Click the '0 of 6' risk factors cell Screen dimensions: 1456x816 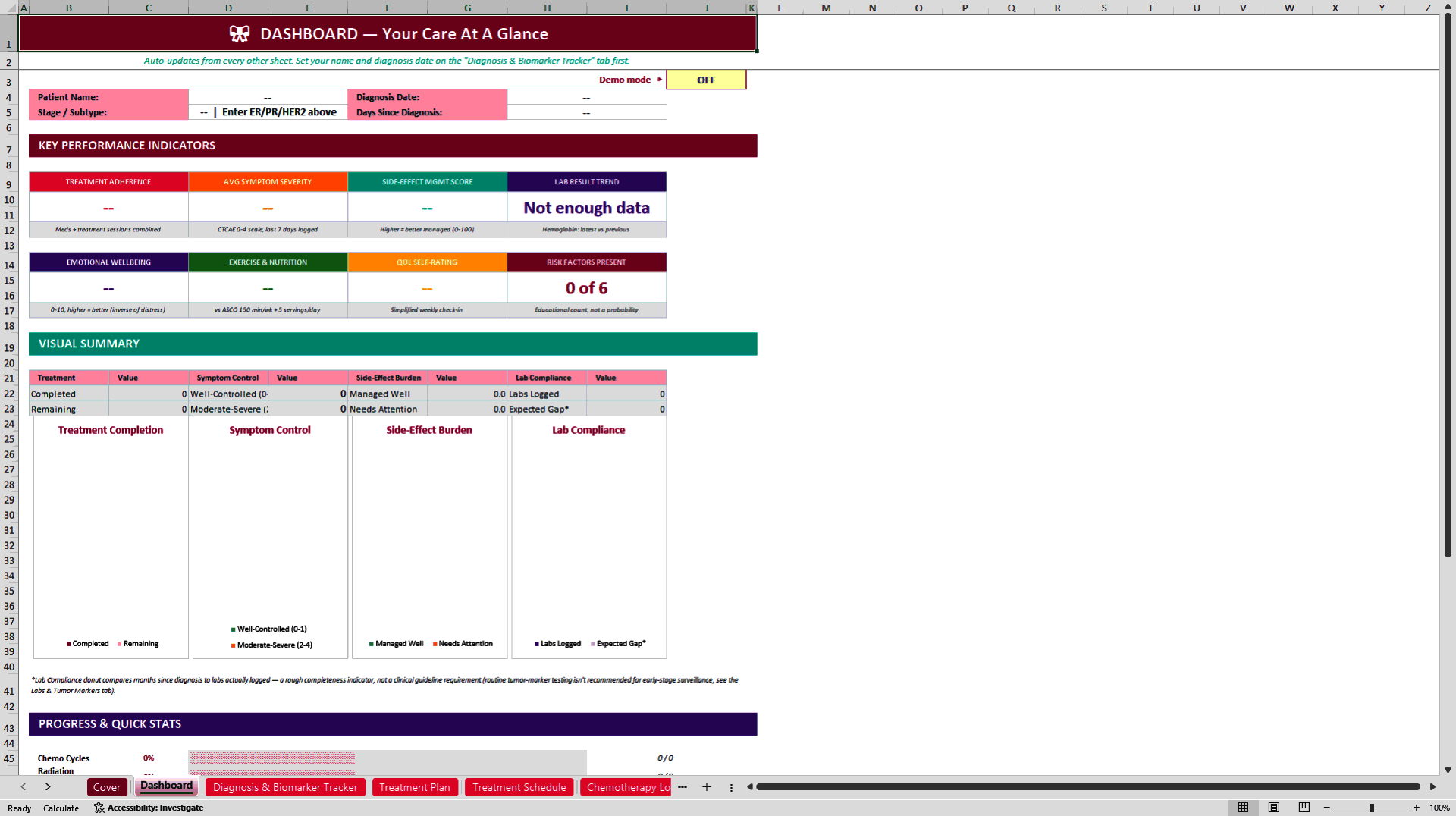click(x=586, y=288)
